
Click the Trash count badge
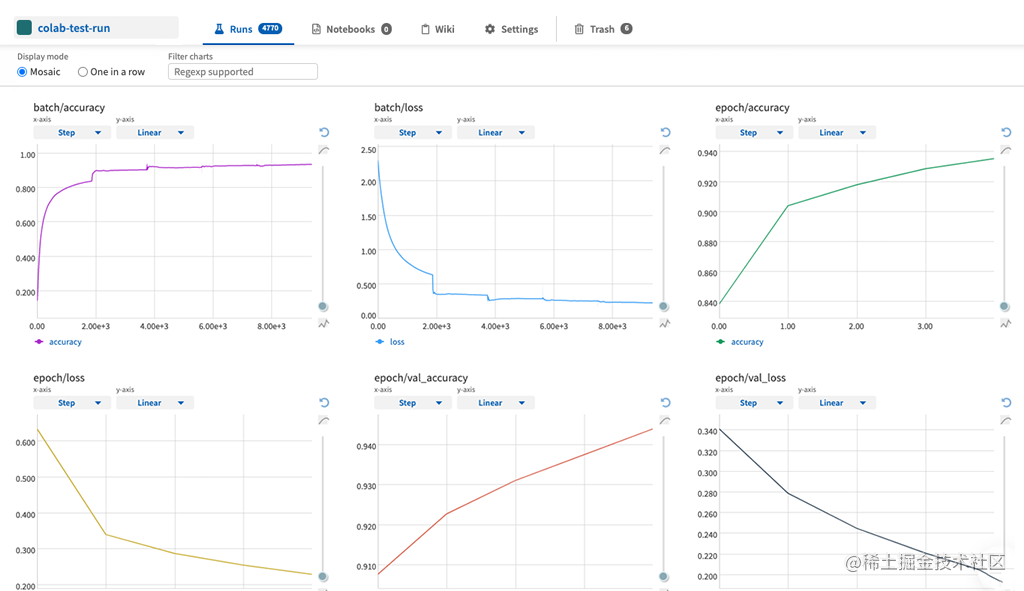(626, 28)
